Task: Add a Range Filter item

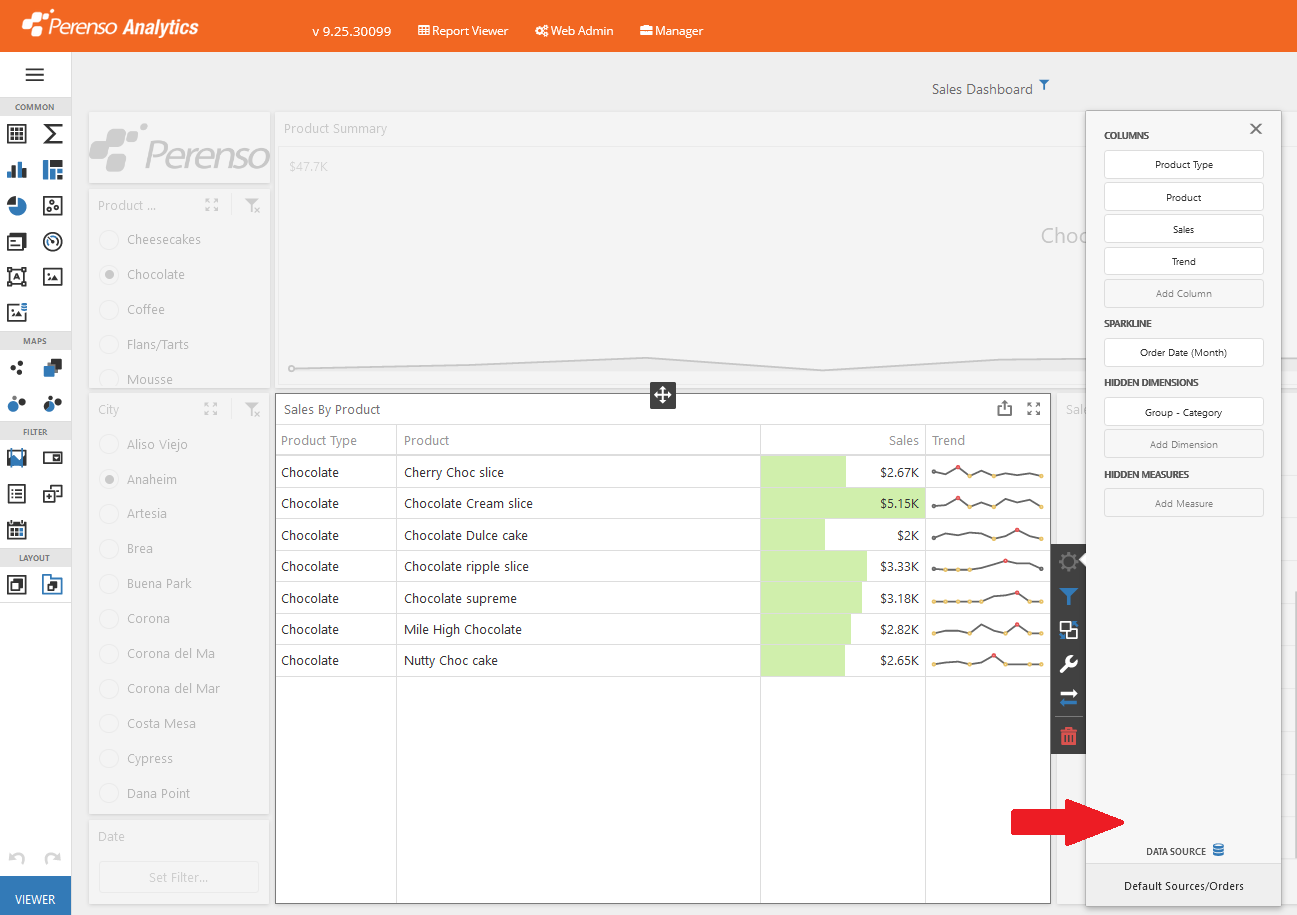Action: click(x=17, y=458)
